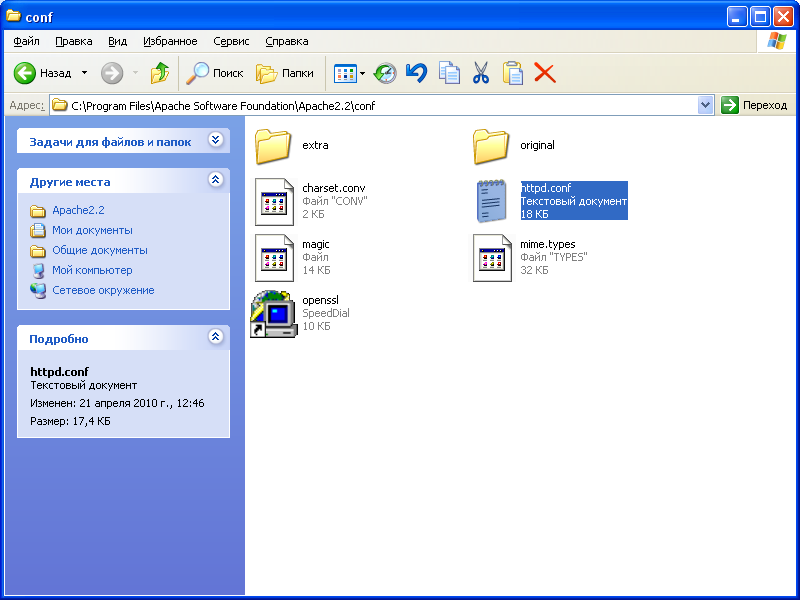Go up one folder level
The image size is (800, 600).
[x=160, y=73]
